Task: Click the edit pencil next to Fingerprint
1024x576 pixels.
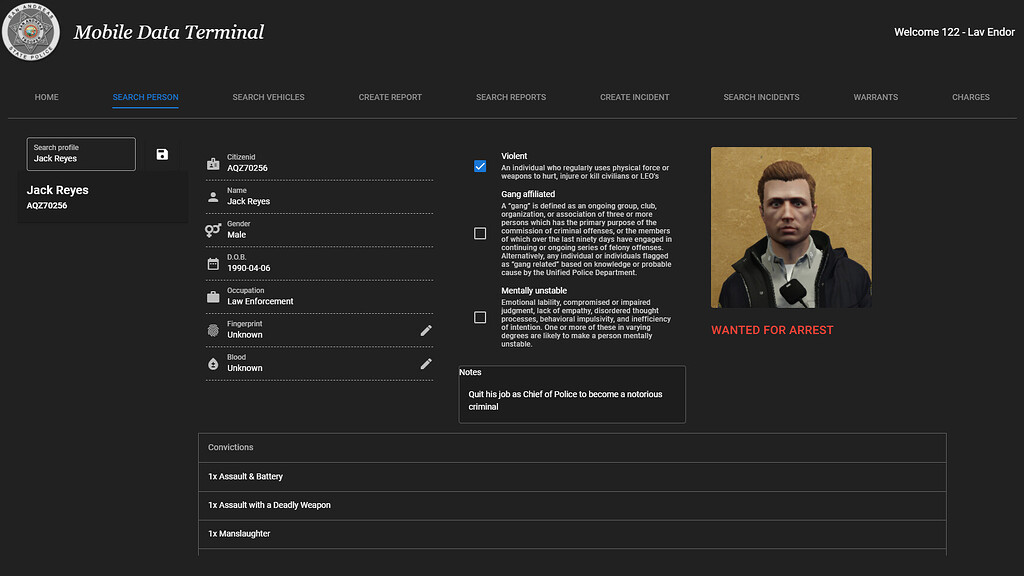Action: coord(426,330)
